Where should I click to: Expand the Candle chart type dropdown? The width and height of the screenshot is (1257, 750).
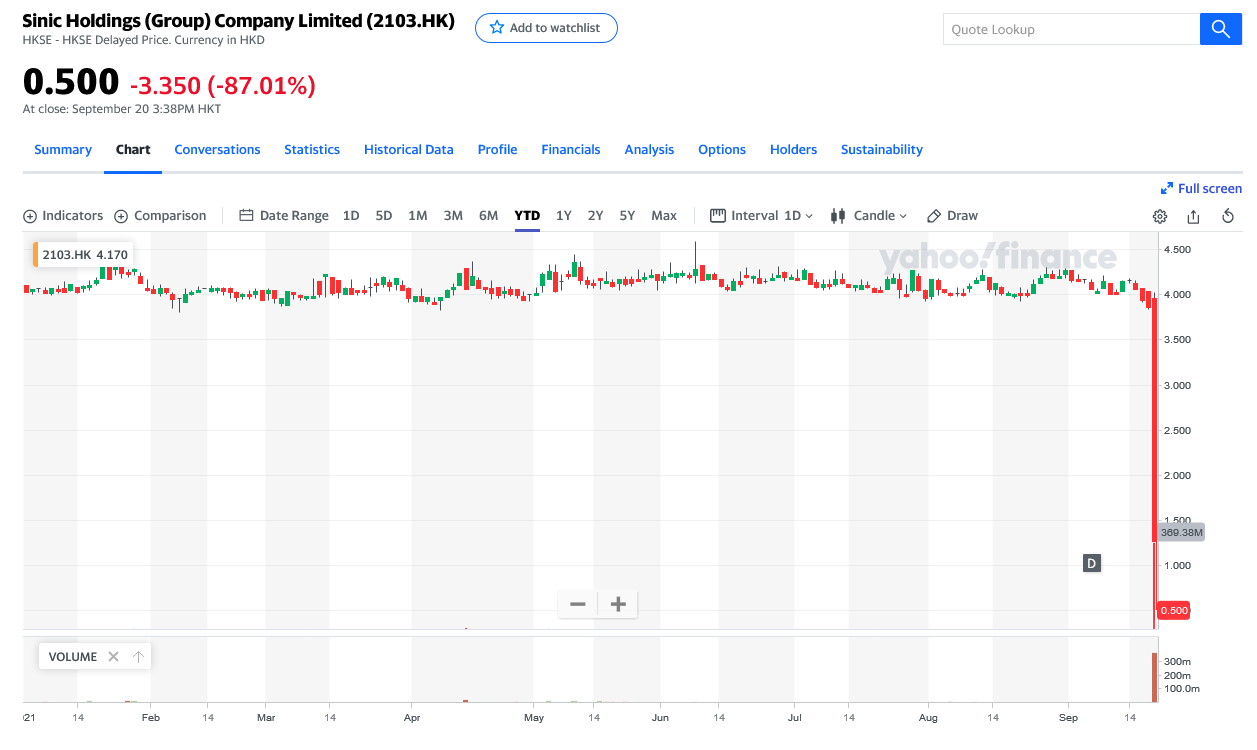coord(869,215)
